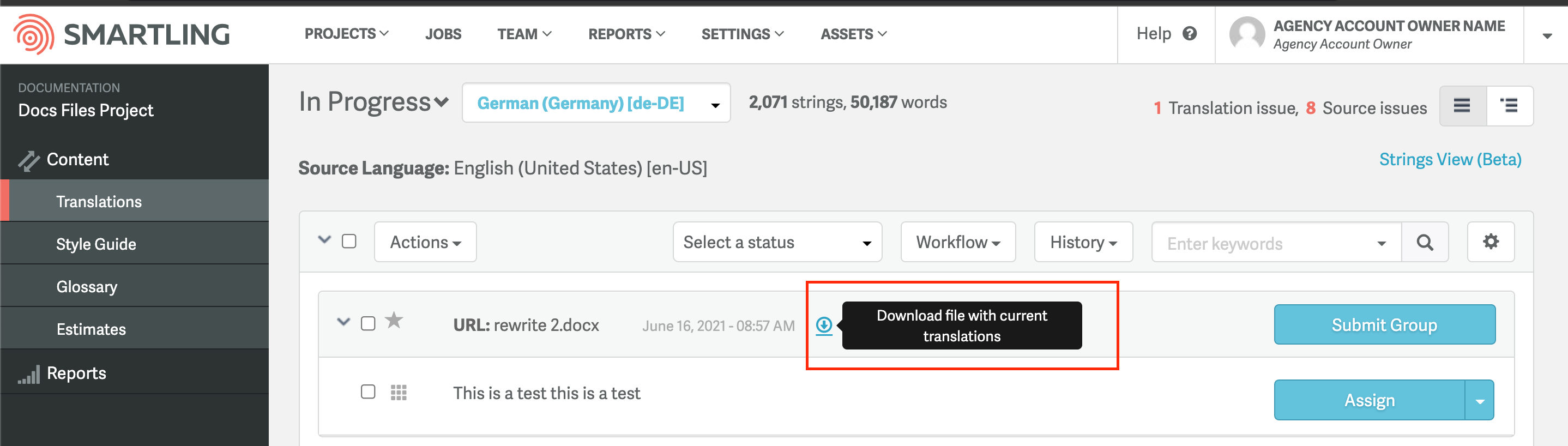Screen dimensions: 1568x446
Task: Click the Help link
Action: click(1154, 33)
